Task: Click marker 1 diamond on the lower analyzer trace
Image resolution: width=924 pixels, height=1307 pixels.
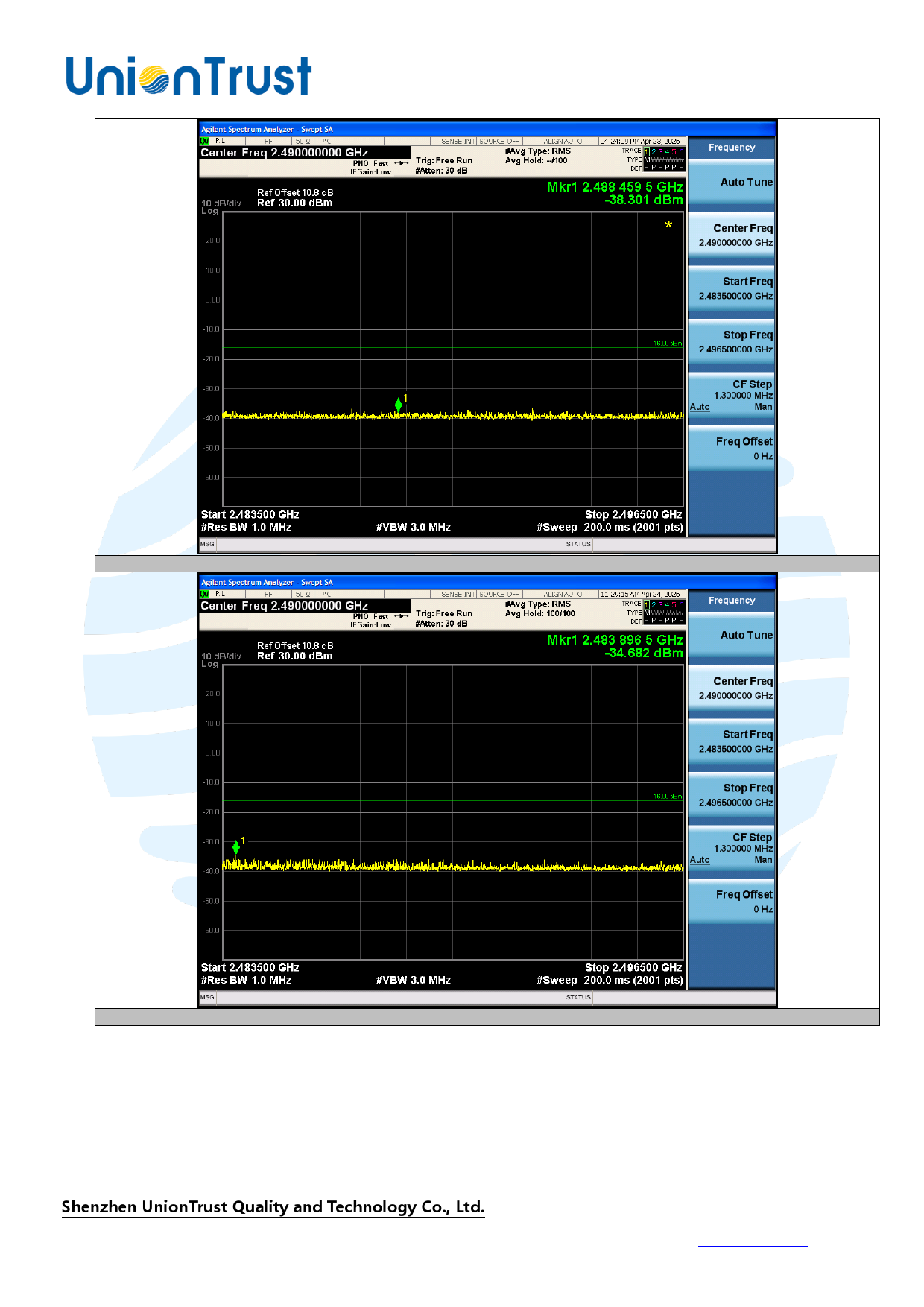Action: (236, 847)
